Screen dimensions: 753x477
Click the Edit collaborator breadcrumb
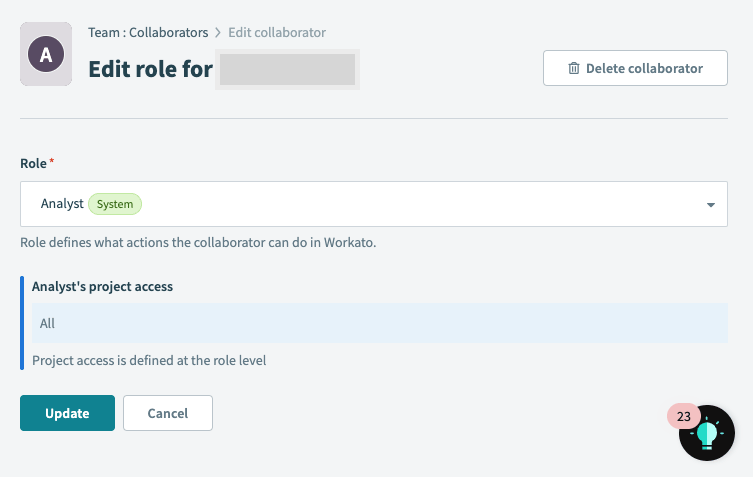pos(277,33)
